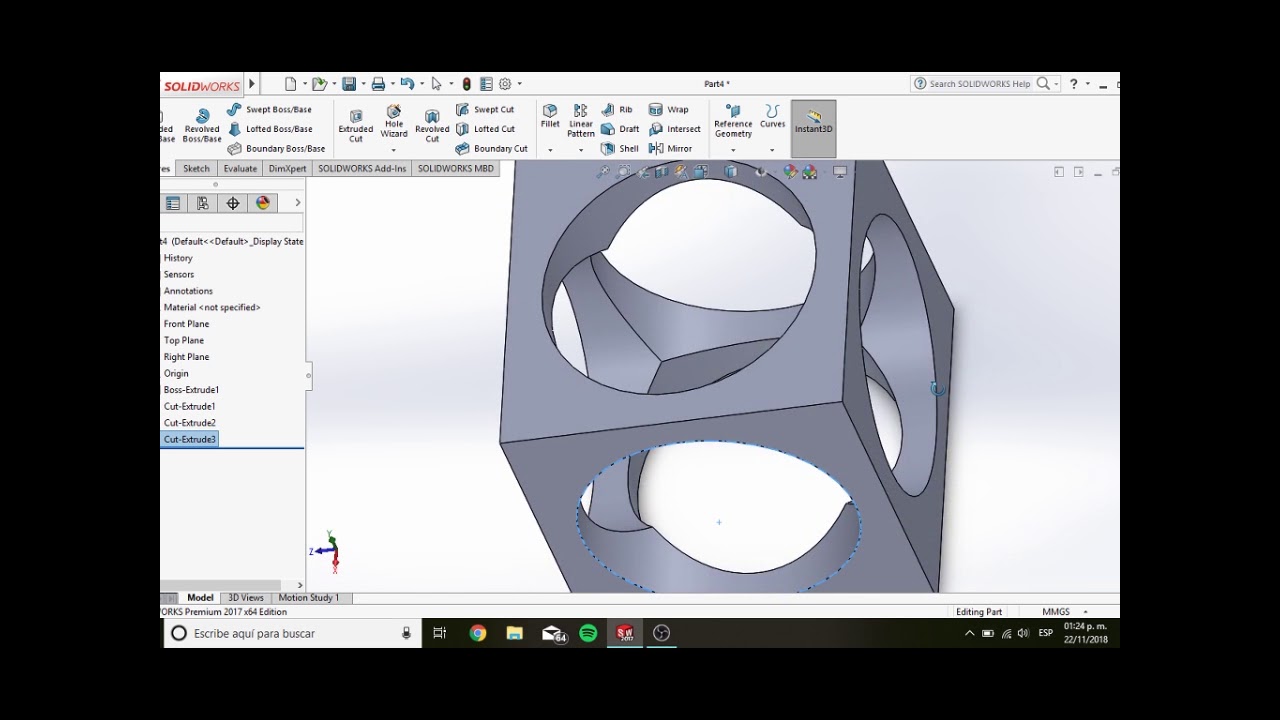Select Revolved Boss/Base tool
The height and width of the screenshot is (720, 1280).
(x=202, y=126)
